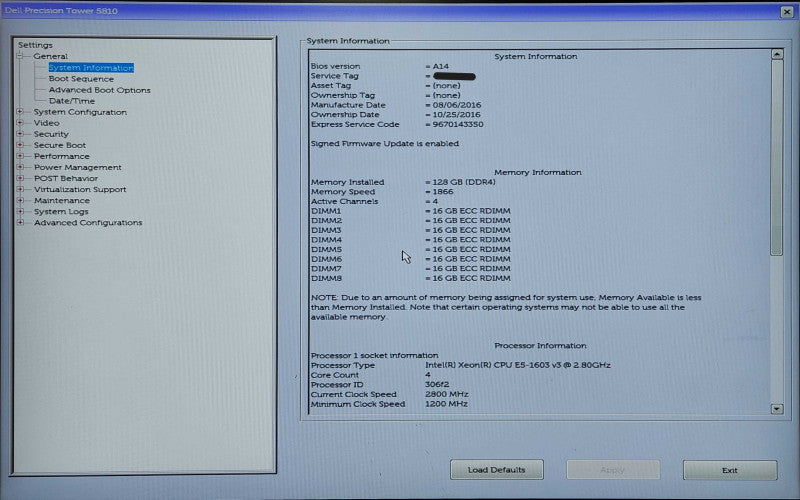Click Signed Firmware Update is enabled text

click(385, 144)
